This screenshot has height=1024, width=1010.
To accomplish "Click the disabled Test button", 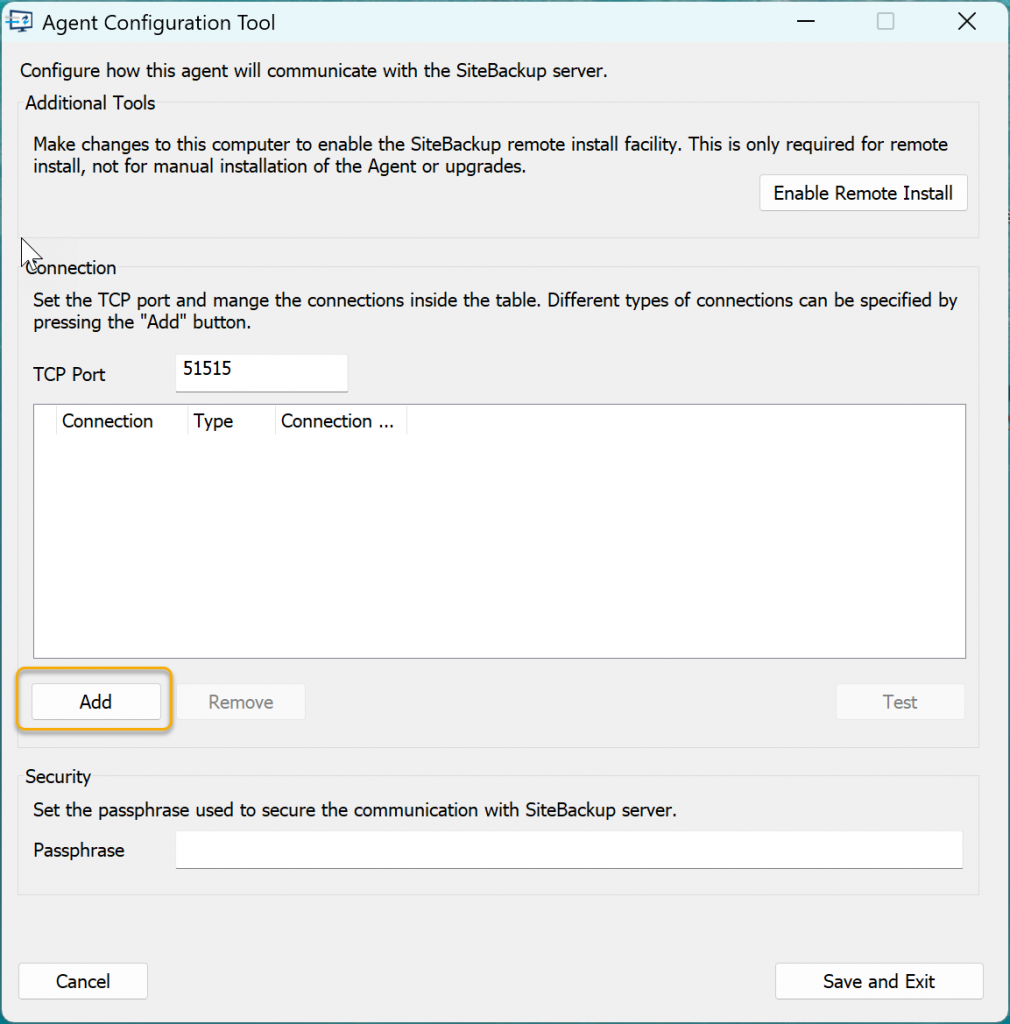I will click(900, 702).
